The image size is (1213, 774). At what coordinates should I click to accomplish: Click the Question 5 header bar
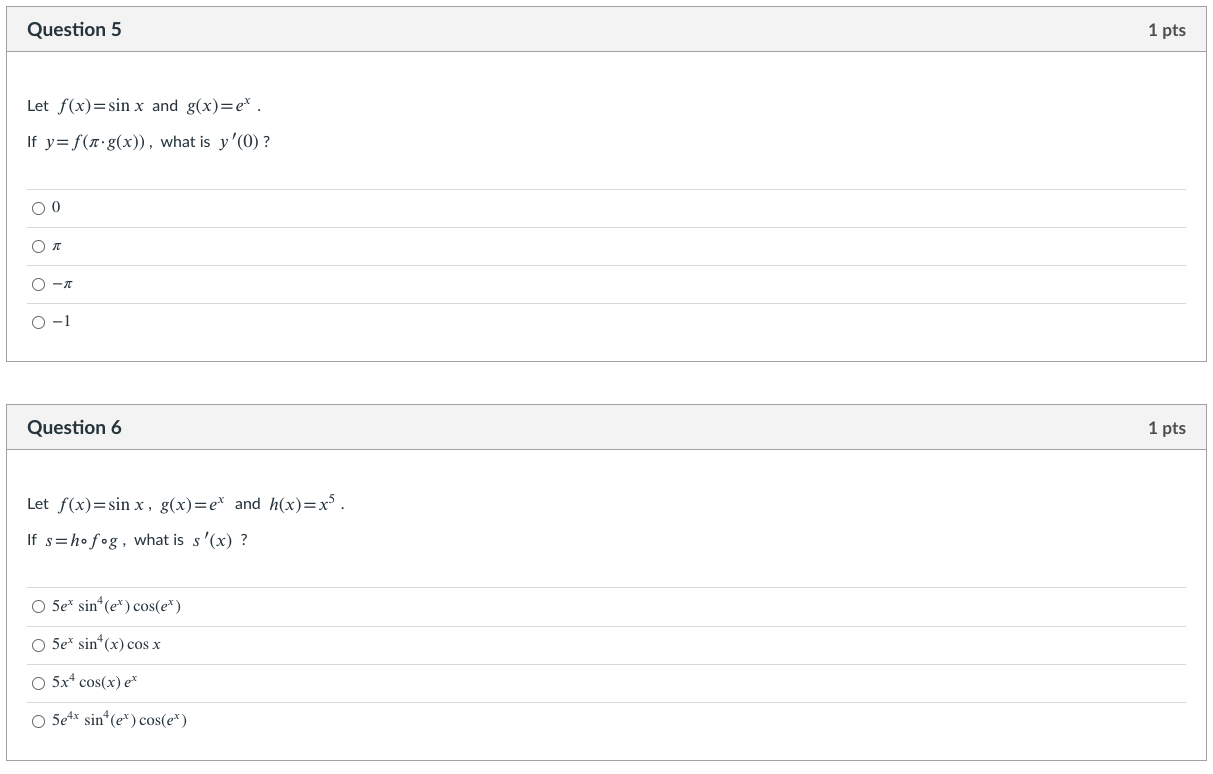[x=74, y=29]
